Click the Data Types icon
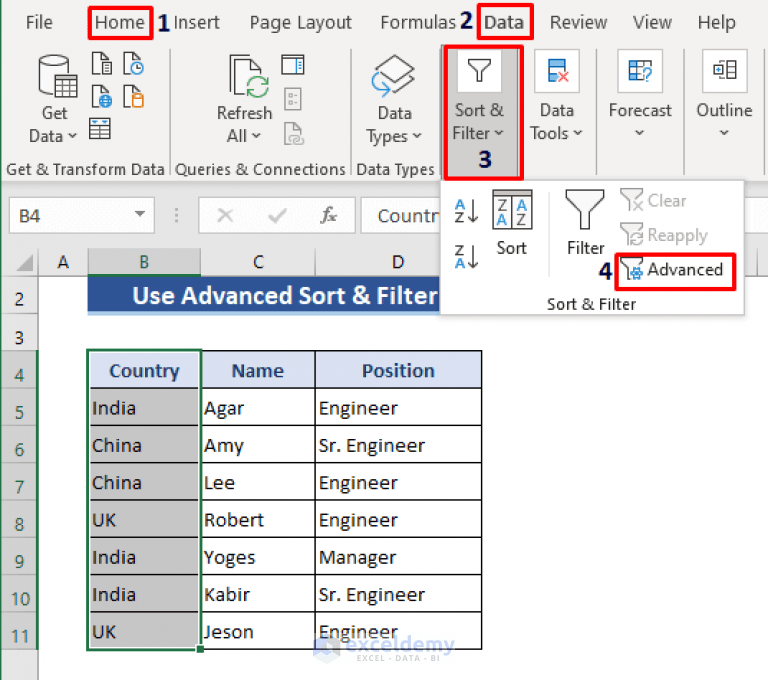768x680 pixels. 393,75
